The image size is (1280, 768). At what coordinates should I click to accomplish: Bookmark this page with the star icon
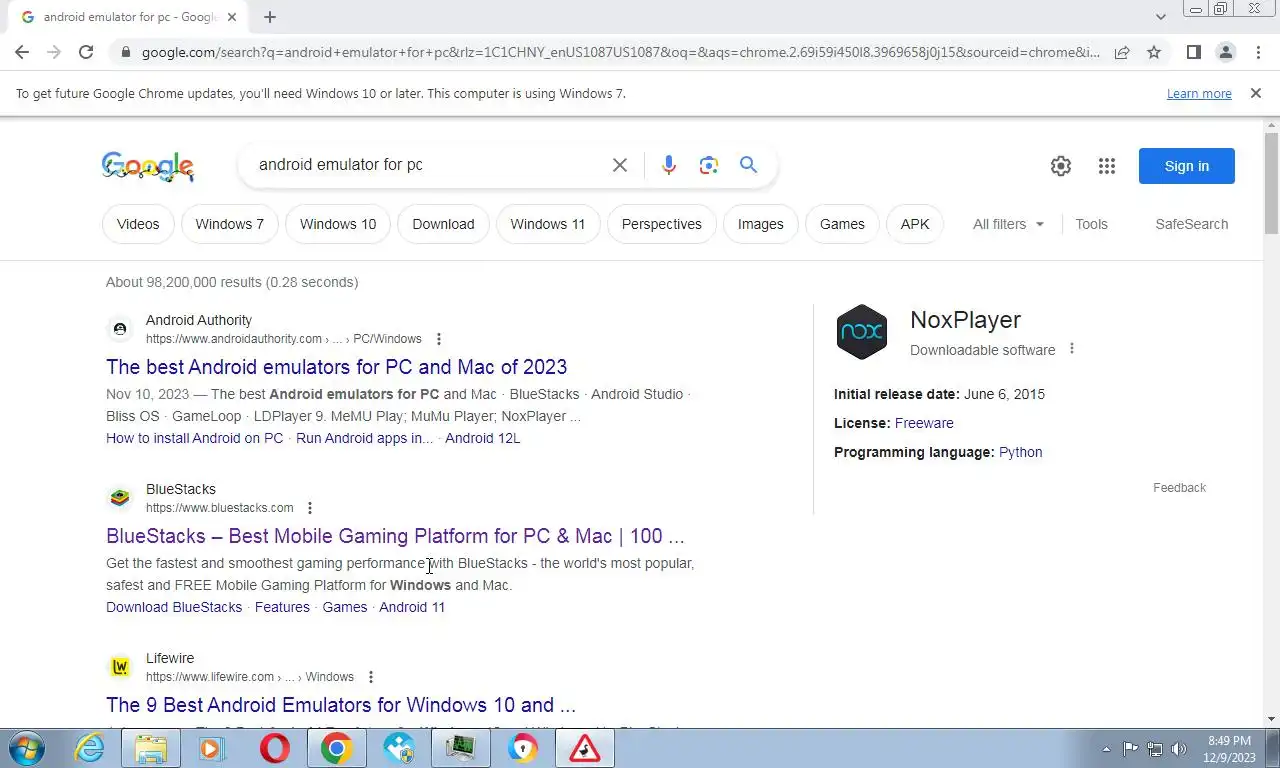(x=1154, y=52)
